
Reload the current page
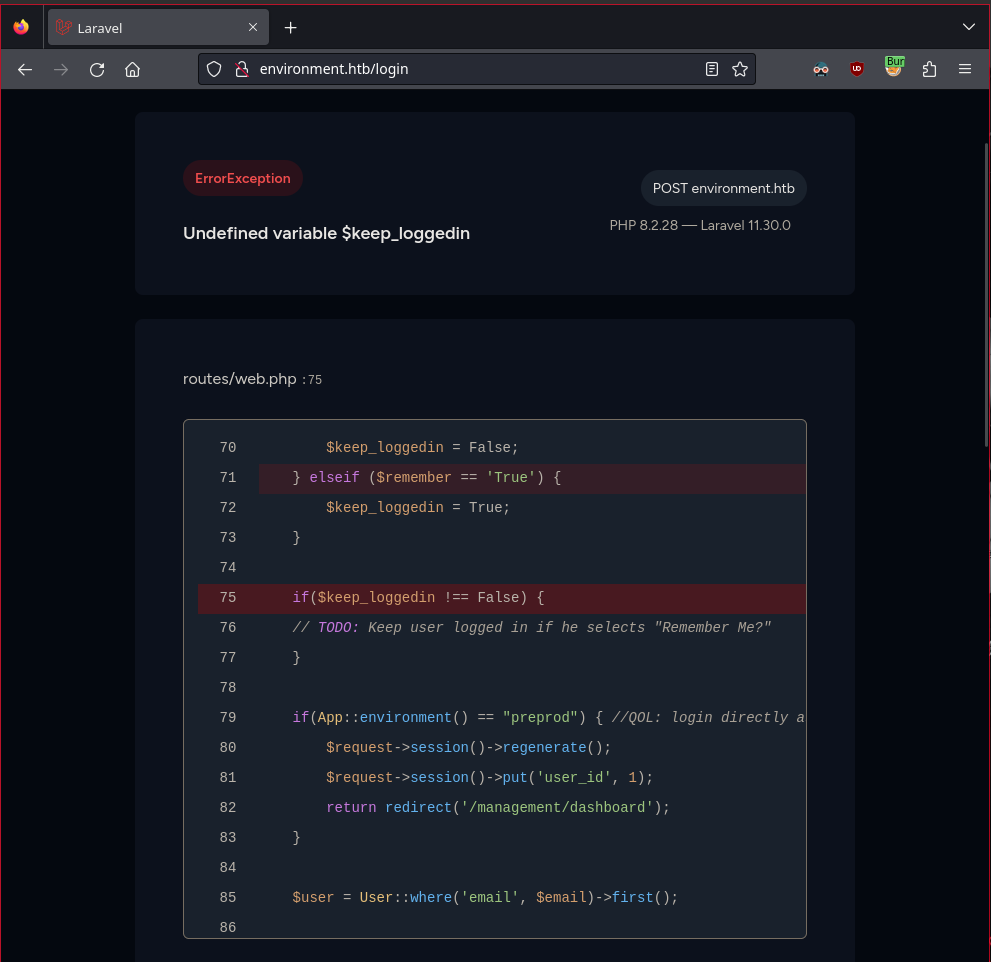click(97, 70)
